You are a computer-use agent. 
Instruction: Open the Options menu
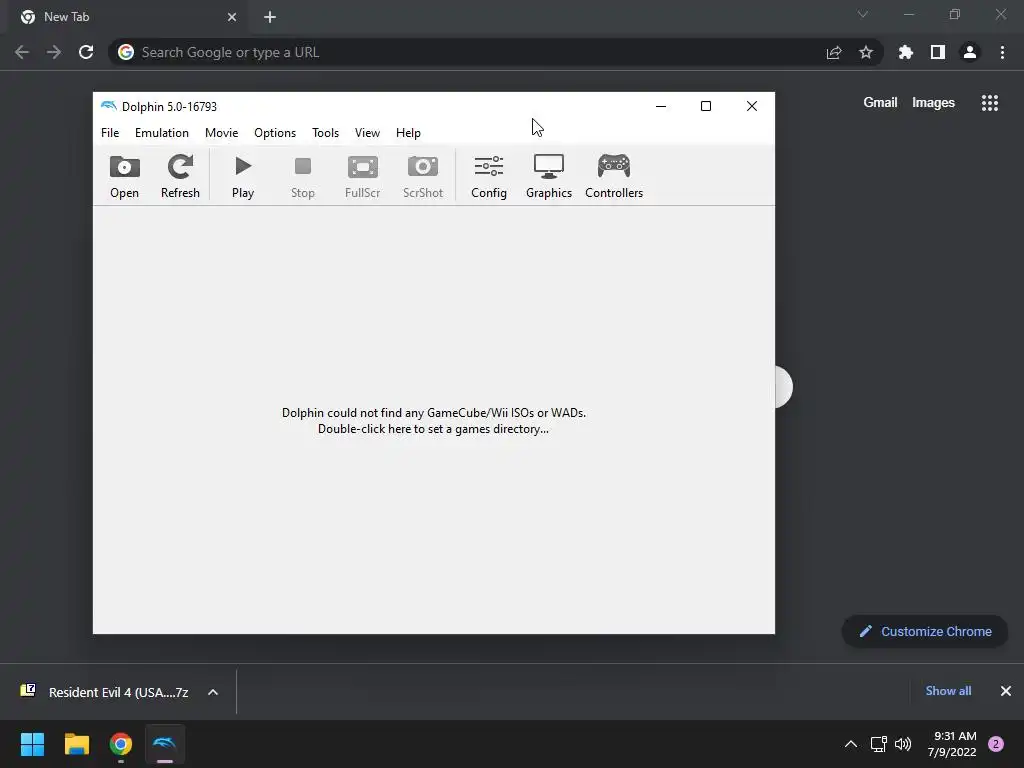pos(275,133)
